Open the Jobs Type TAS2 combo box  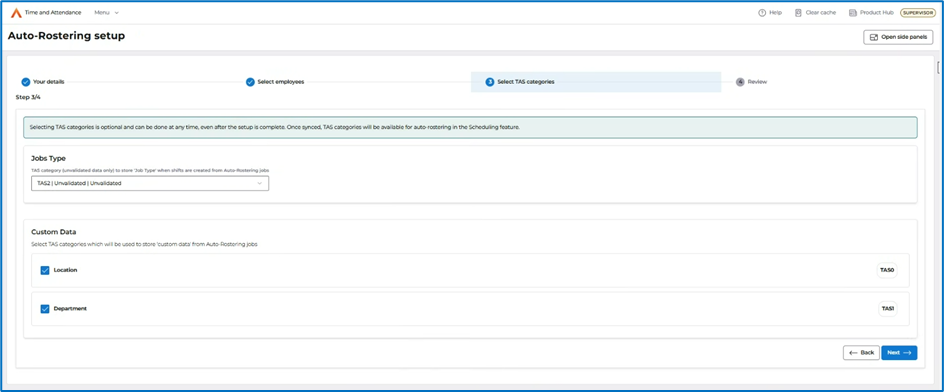(x=150, y=184)
